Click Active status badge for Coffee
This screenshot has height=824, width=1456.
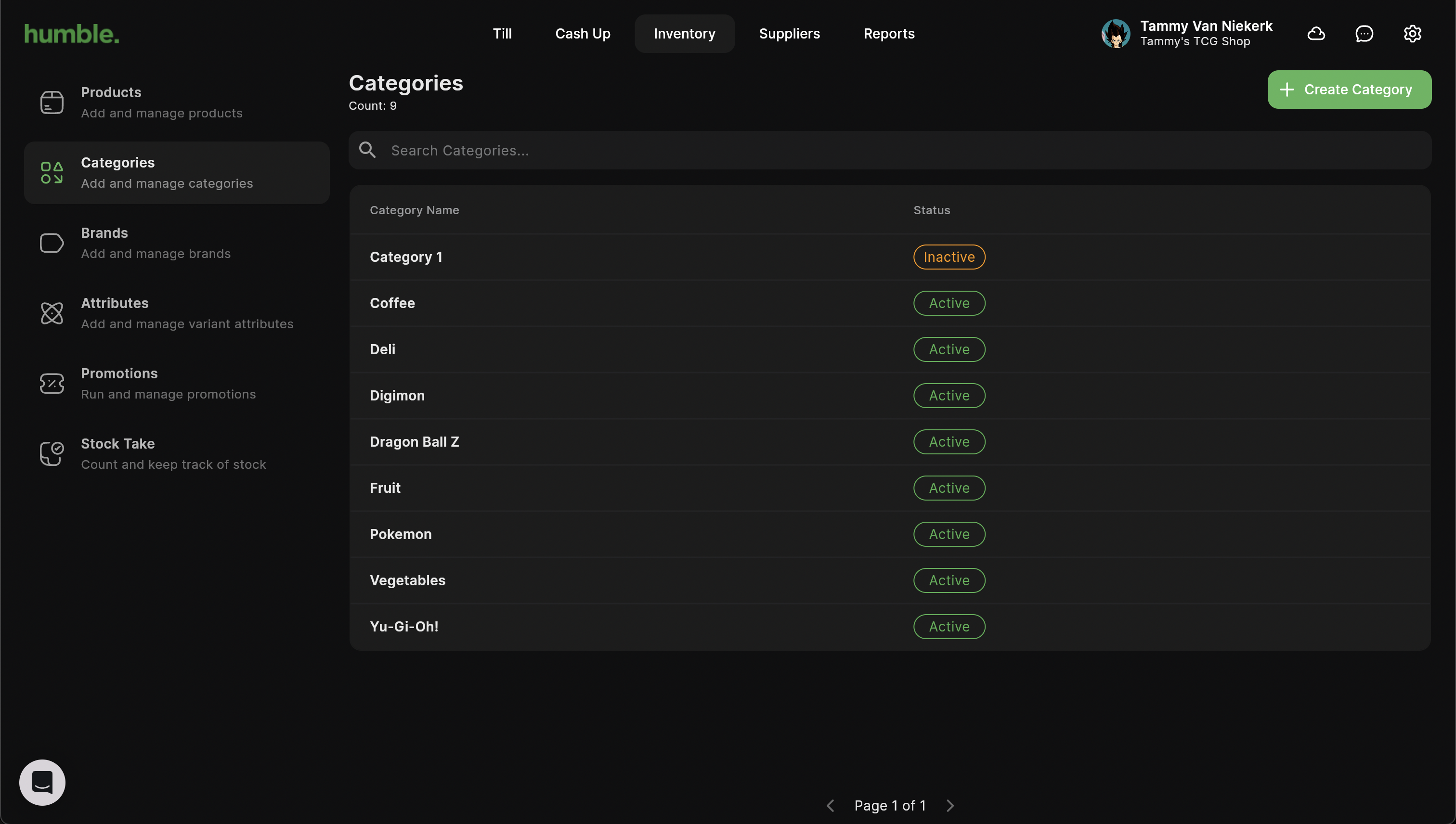[x=949, y=303]
